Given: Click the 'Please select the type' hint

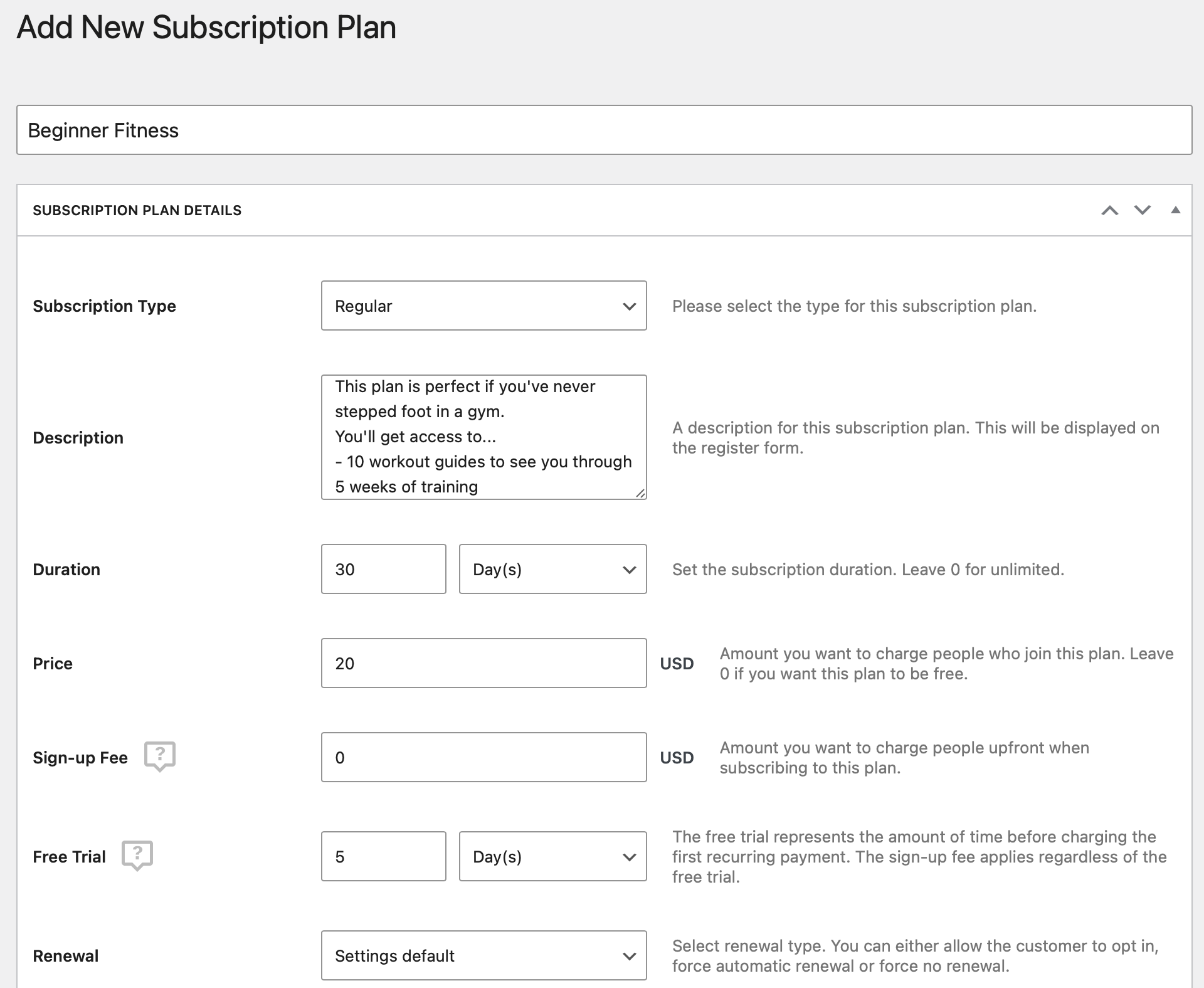Looking at the screenshot, I should (x=854, y=306).
